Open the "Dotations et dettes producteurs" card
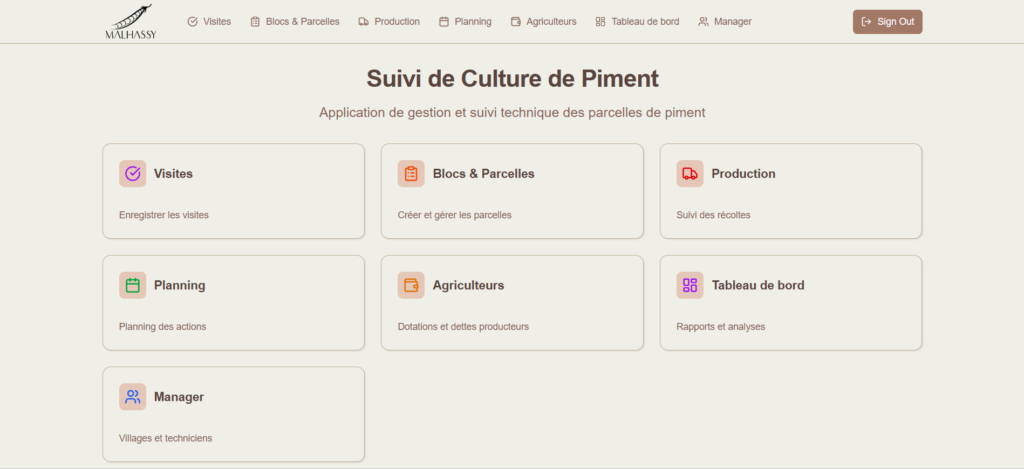 (x=512, y=302)
